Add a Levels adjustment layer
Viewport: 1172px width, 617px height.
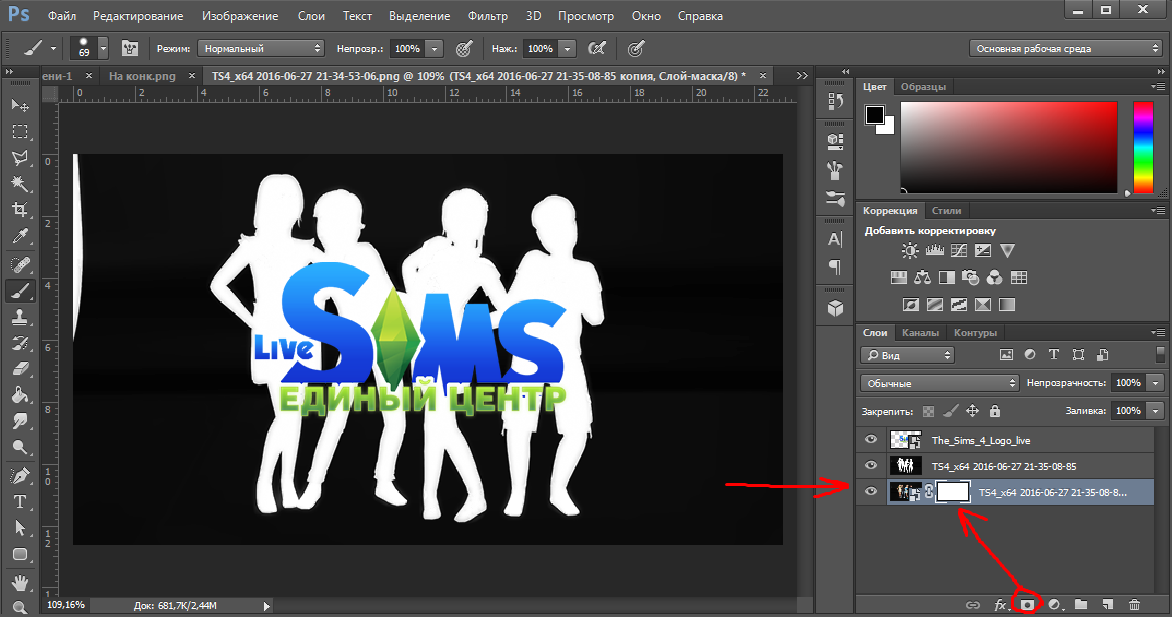click(934, 251)
